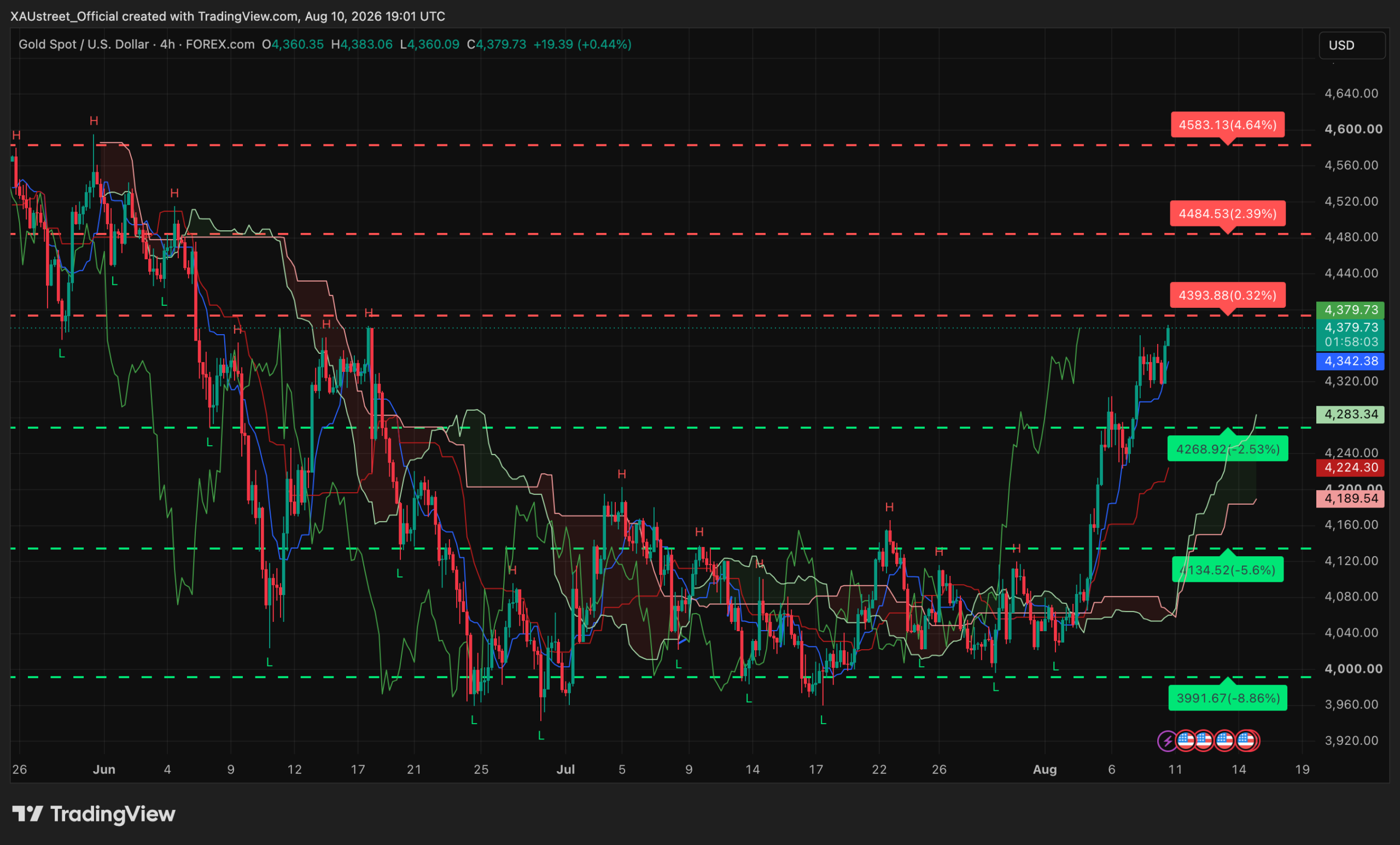The height and width of the screenshot is (845, 1400).
Task: Click the 4,160.00 price axis label
Action: (x=1351, y=525)
